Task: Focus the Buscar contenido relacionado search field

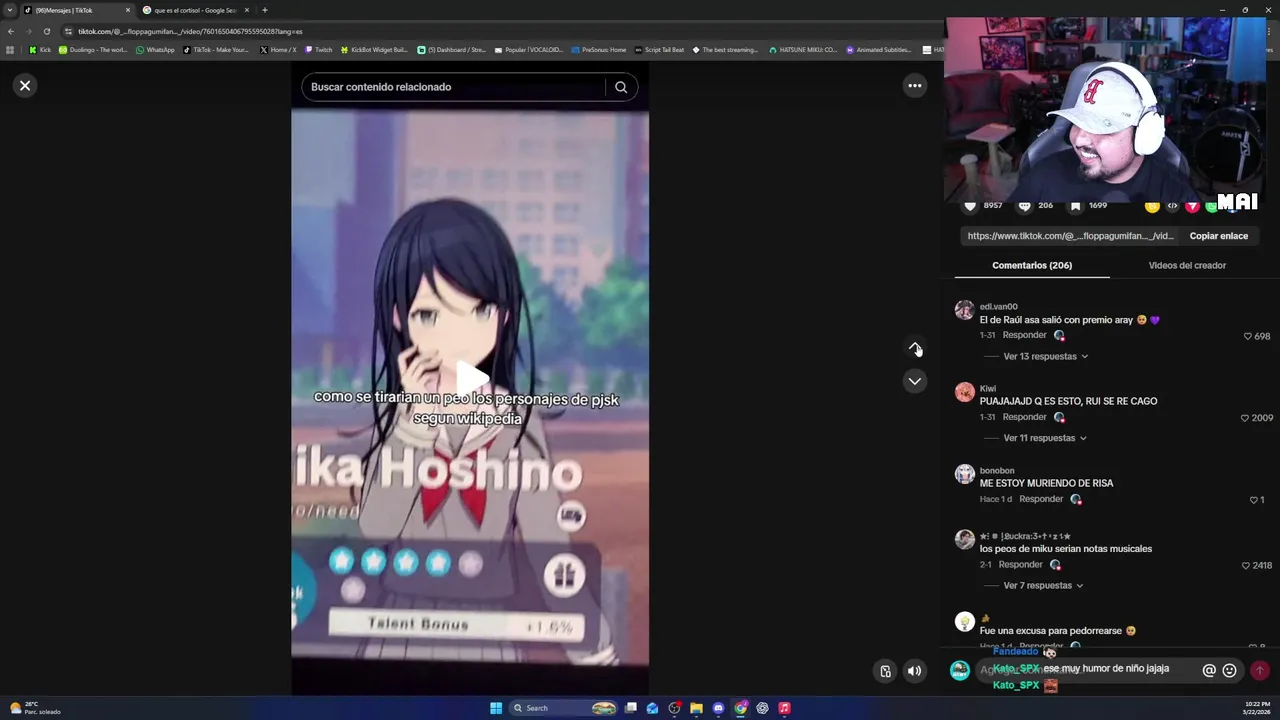Action: coord(455,87)
